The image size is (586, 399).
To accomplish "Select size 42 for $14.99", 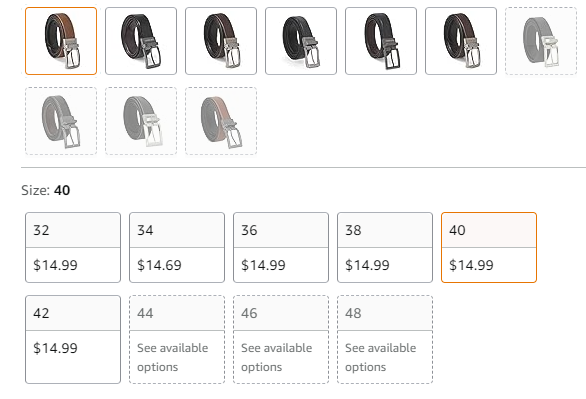I will pyautogui.click(x=73, y=339).
